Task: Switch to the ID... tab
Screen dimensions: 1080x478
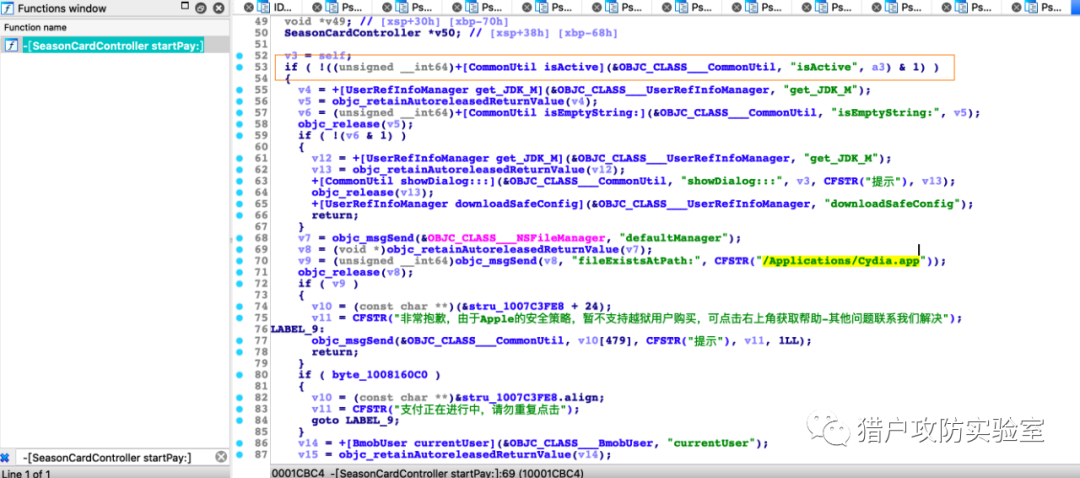Action: (281, 7)
